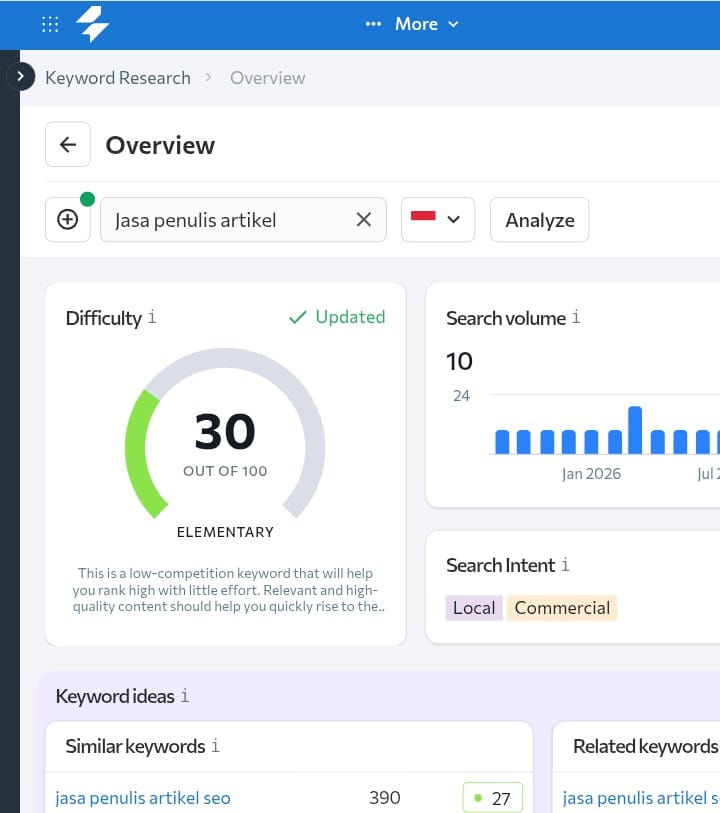This screenshot has width=720, height=813.
Task: Show Keyword ideas info icon
Action: coord(185,696)
